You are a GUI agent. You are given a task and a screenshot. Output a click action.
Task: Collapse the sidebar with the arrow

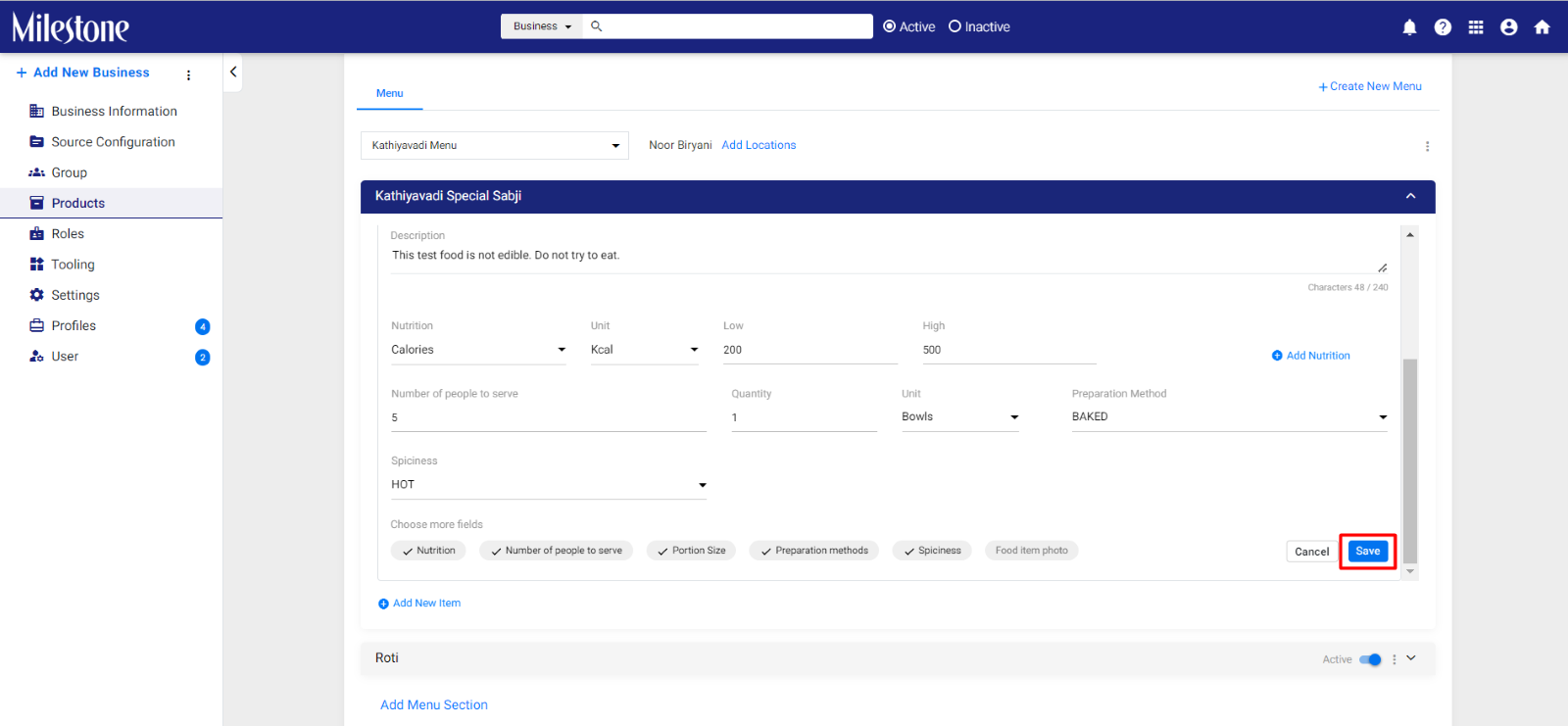pos(233,72)
